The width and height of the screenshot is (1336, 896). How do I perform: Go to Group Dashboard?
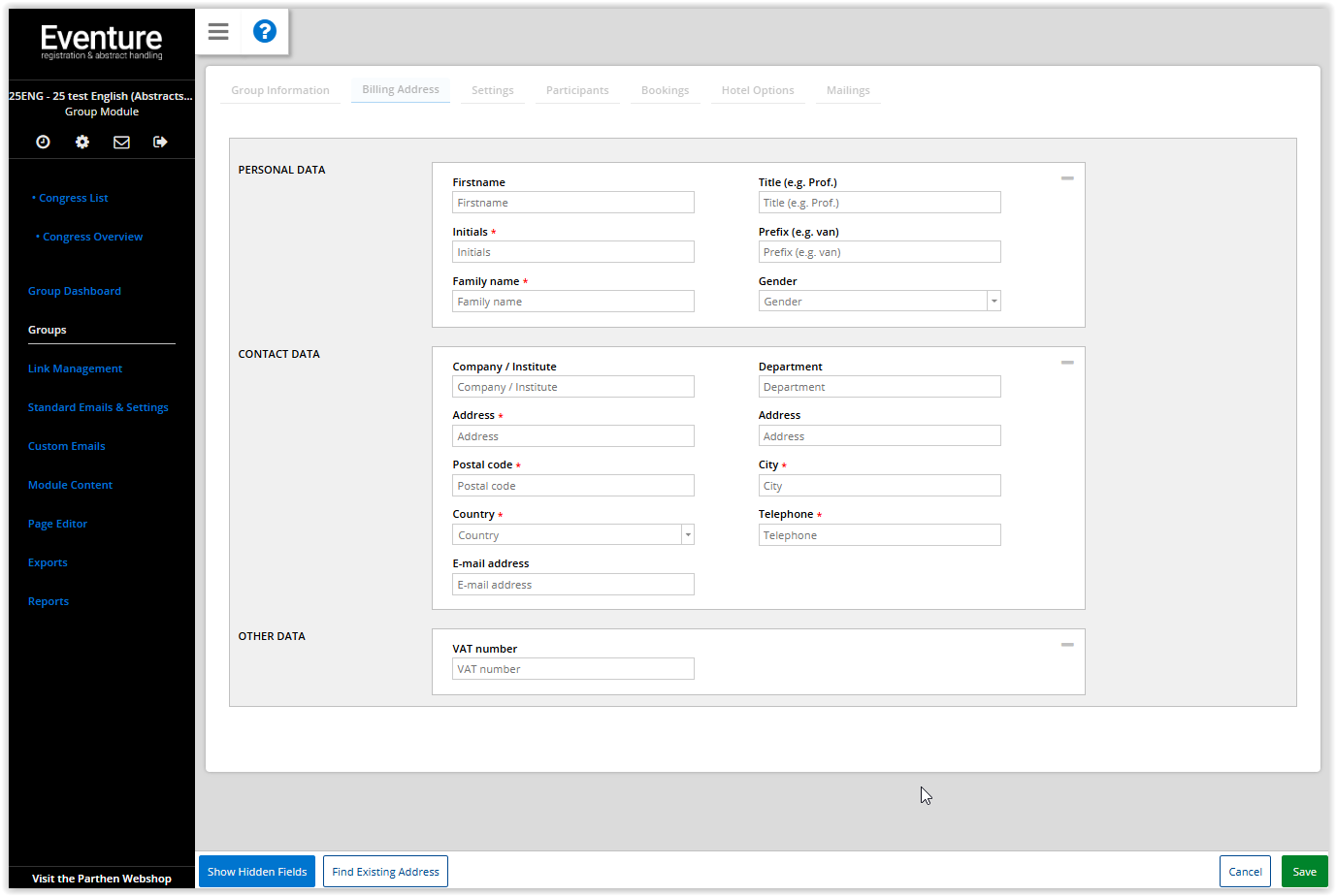(x=75, y=291)
